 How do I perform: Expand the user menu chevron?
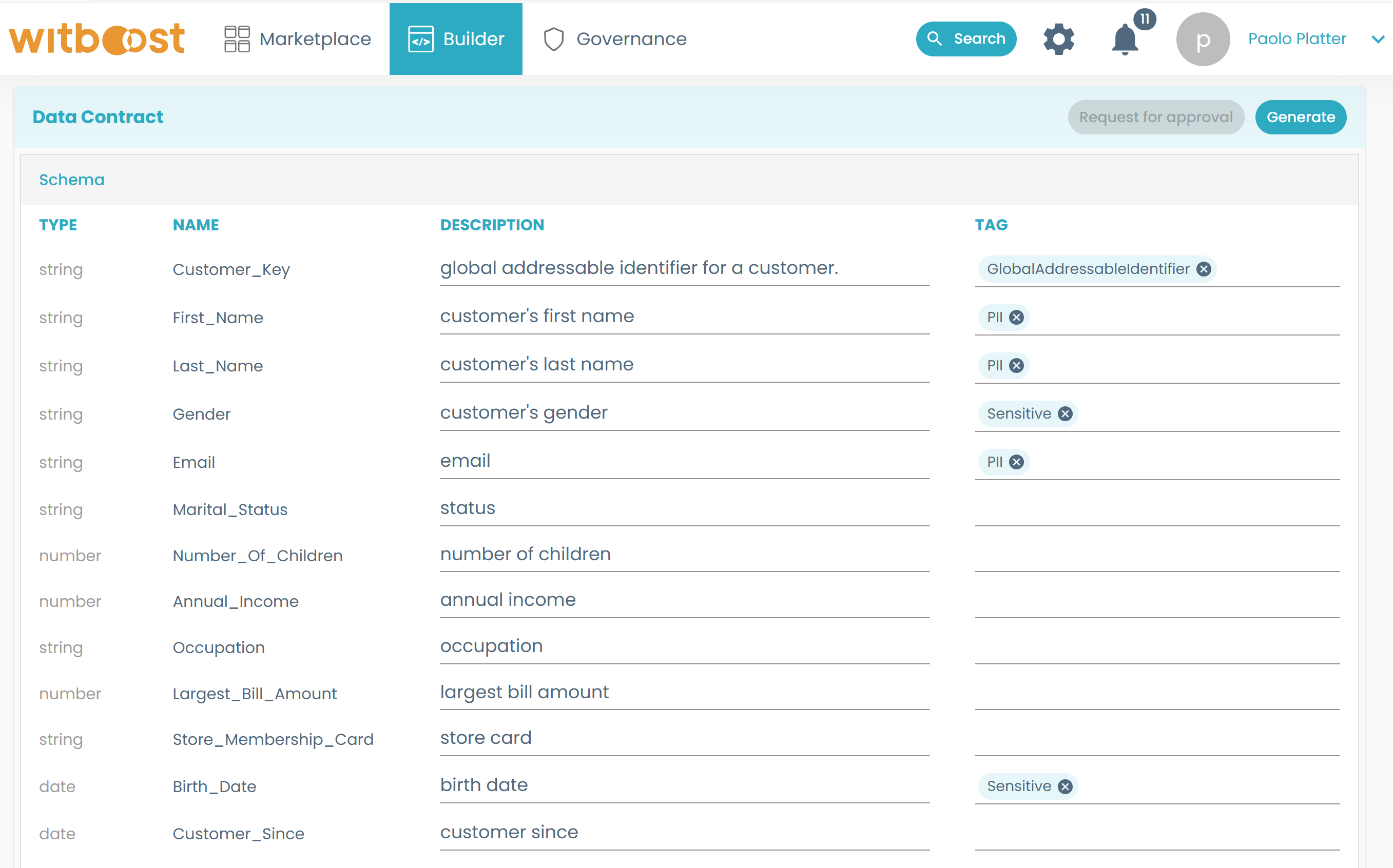(1378, 39)
